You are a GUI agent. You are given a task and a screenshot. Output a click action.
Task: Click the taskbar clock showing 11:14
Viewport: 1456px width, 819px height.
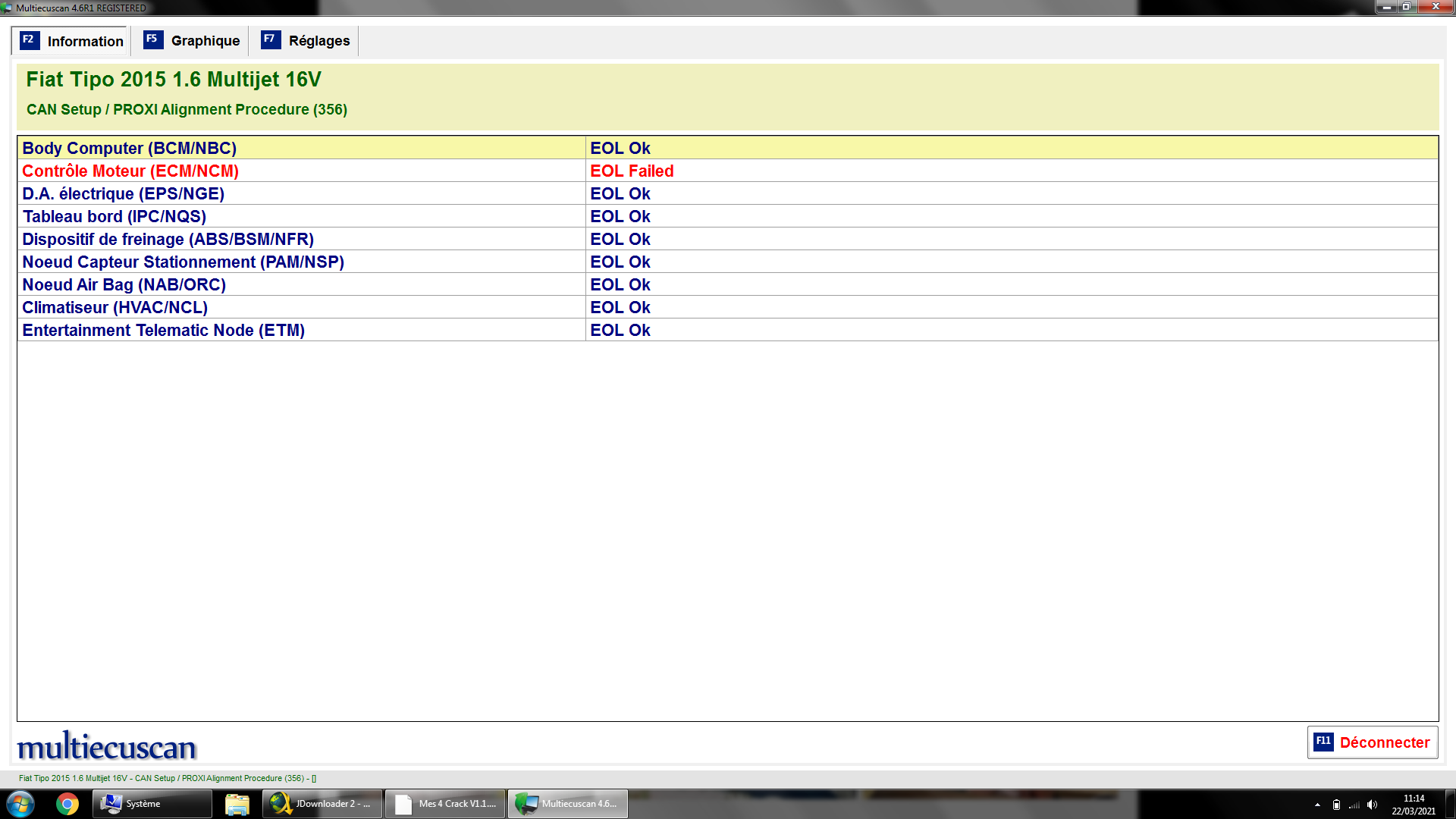[1413, 805]
